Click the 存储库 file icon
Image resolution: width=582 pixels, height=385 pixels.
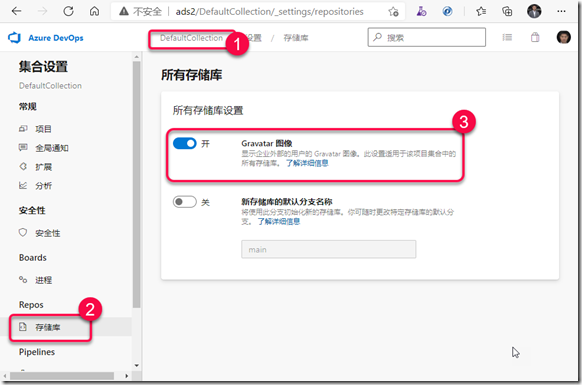click(23, 327)
